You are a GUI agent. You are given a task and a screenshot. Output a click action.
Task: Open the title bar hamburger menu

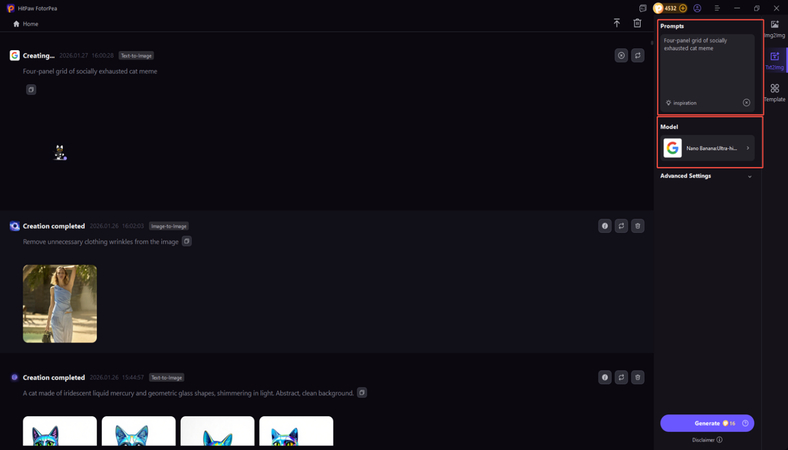pos(717,8)
